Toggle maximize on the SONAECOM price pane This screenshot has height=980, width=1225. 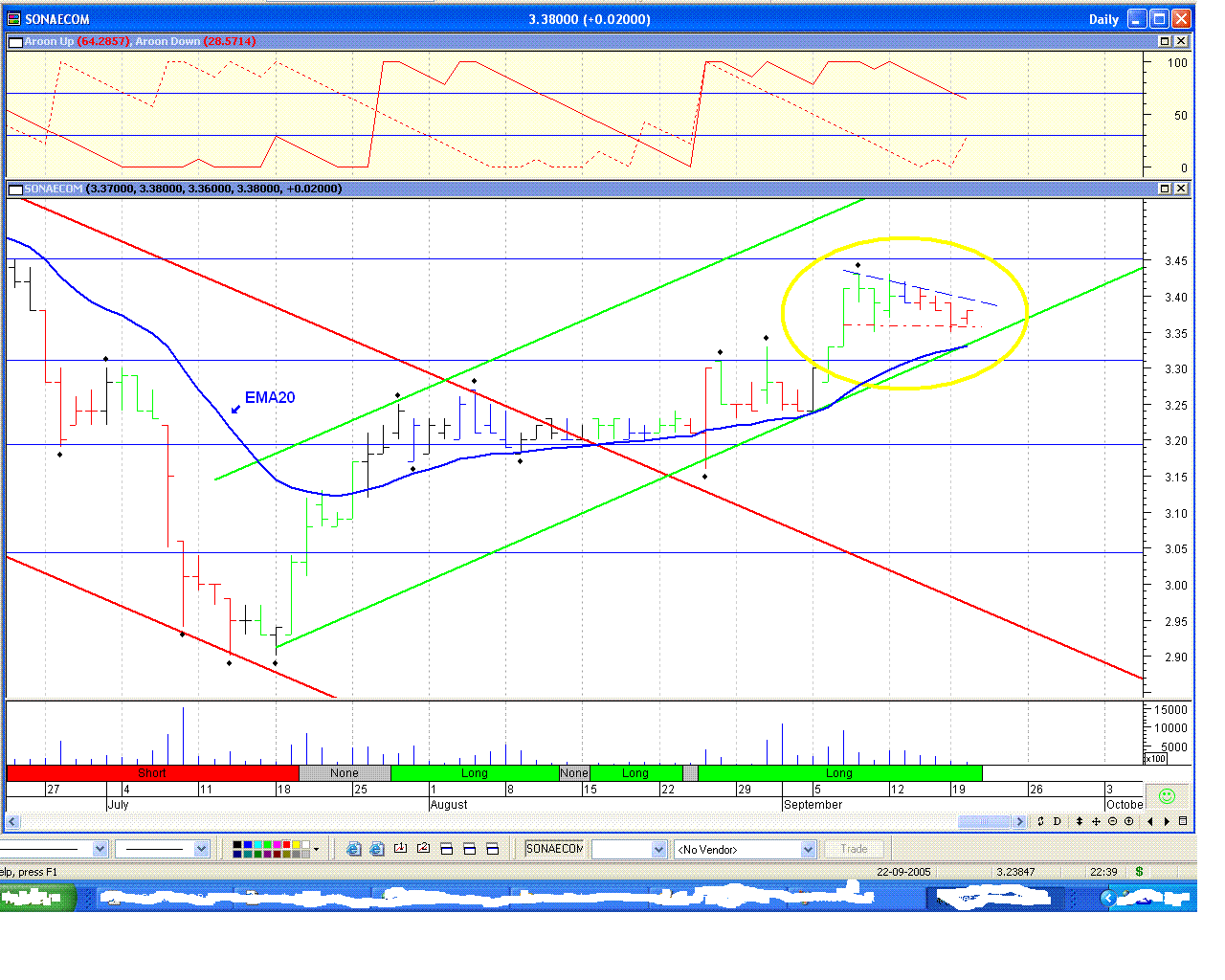[x=1165, y=189]
